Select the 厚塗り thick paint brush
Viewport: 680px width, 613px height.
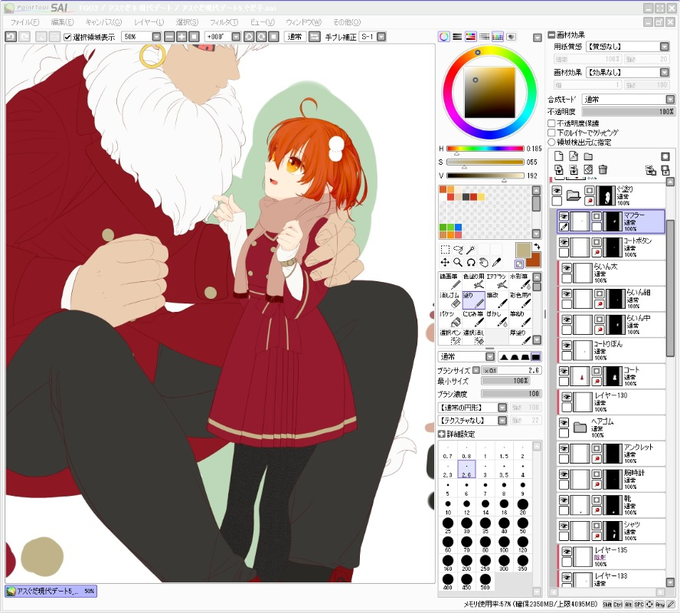(x=520, y=337)
